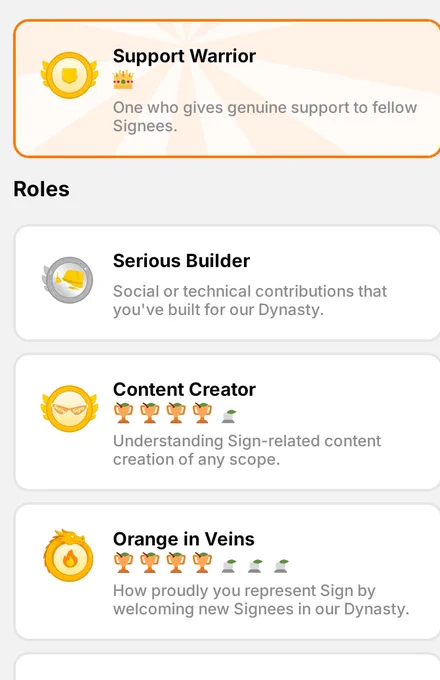Tap the Support Warrior gold shield badge

[69, 75]
